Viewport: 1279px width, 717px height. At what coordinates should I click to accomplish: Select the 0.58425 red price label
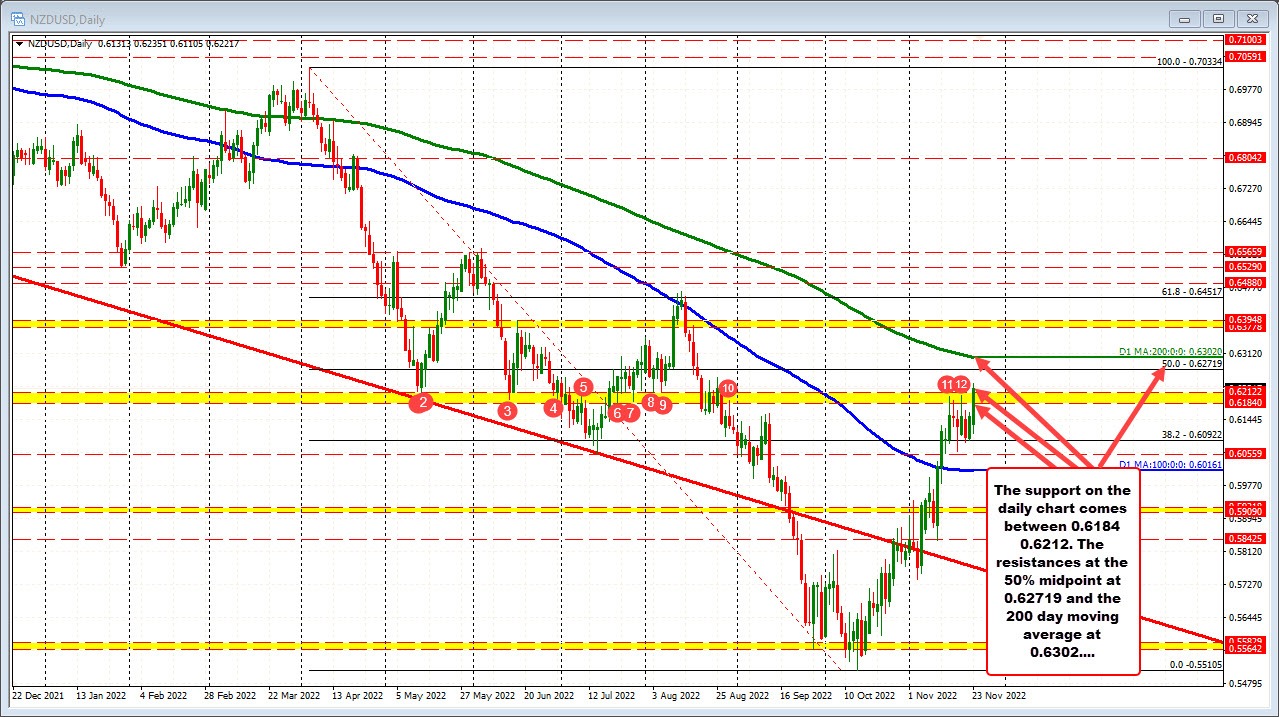[1245, 539]
